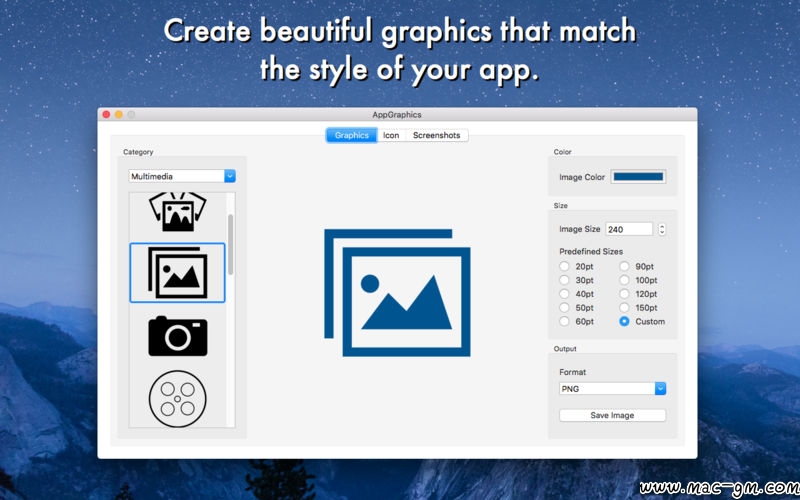Open the Image Color swatch
800x500 pixels.
[638, 177]
